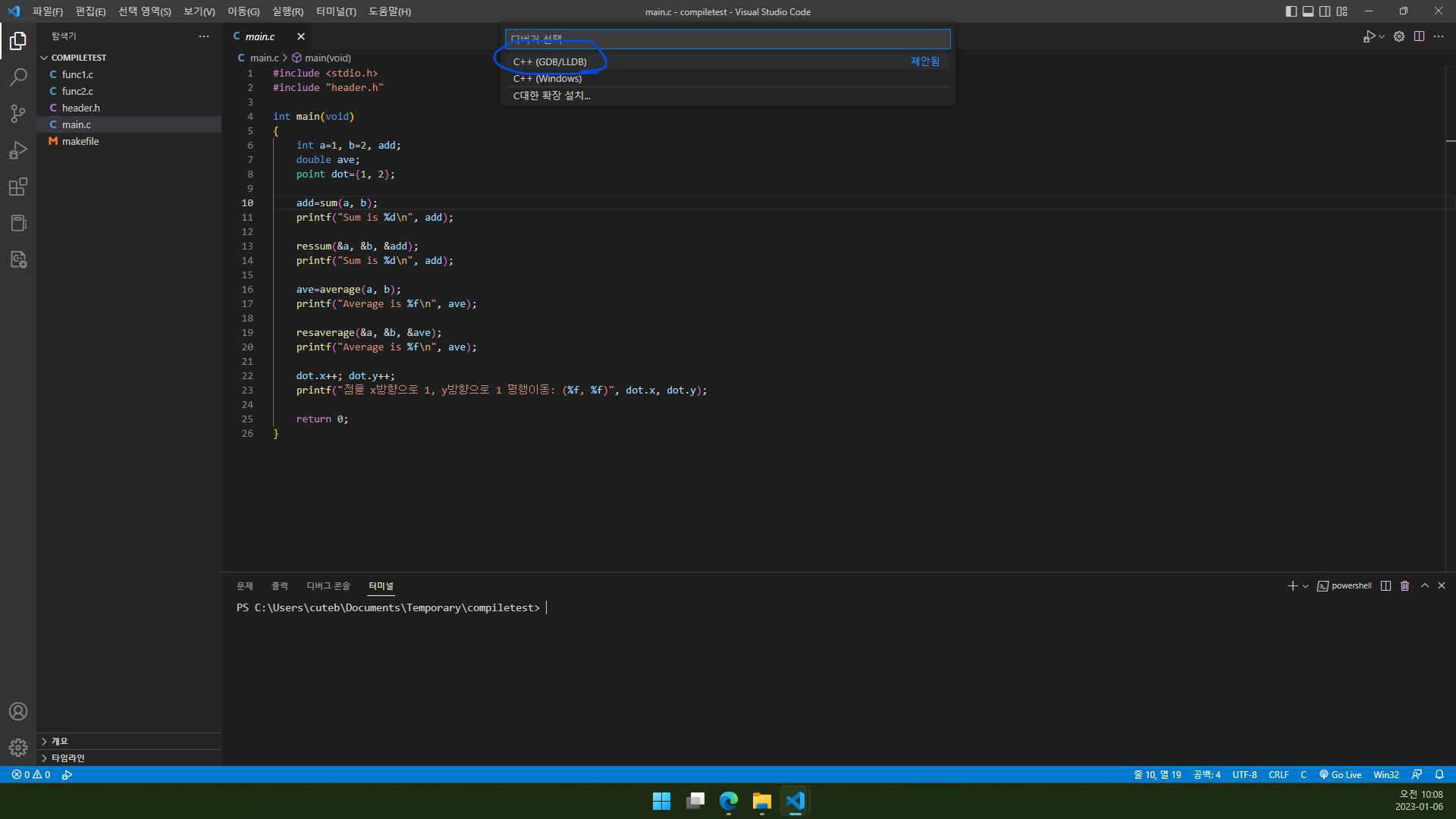Viewport: 1456px width, 819px height.
Task: Open makefile in the explorer
Action: tap(129, 141)
